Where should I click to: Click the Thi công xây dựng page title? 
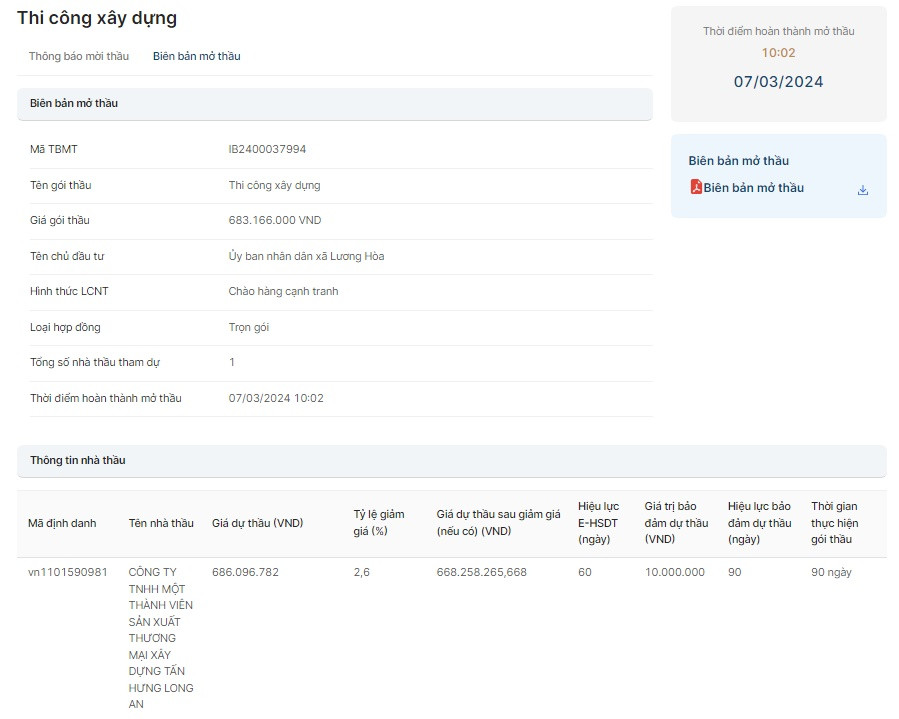(97, 18)
